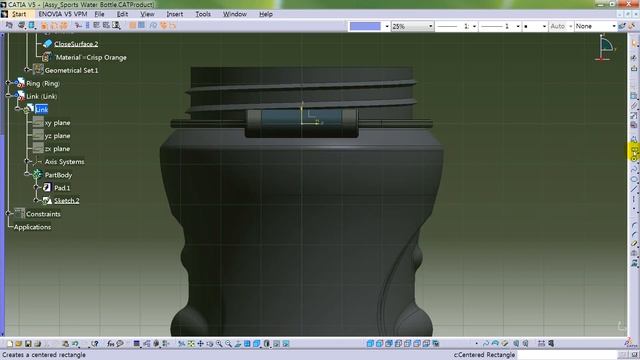Click the compass icon in the viewport corner
This screenshot has height=360, width=640.
pyautogui.click(x=606, y=48)
